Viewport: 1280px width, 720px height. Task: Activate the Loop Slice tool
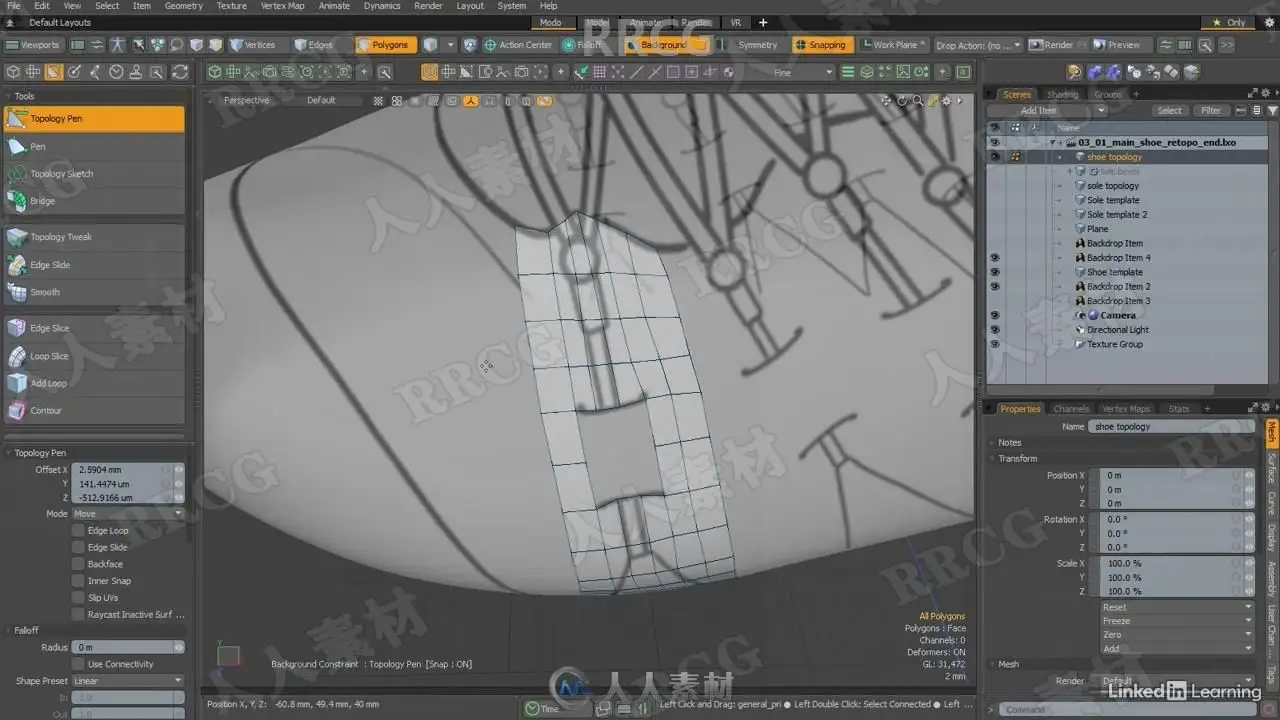click(94, 356)
